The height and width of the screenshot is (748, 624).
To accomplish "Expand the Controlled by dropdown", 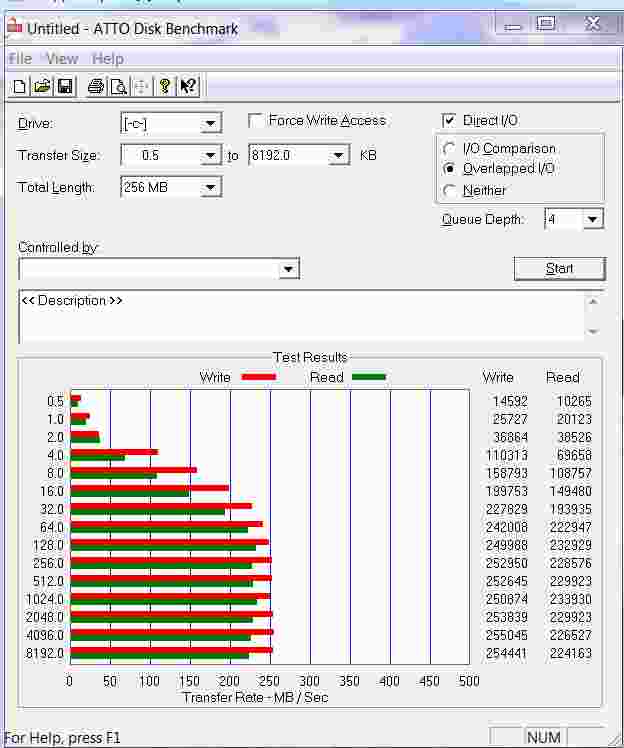I will pos(288,269).
